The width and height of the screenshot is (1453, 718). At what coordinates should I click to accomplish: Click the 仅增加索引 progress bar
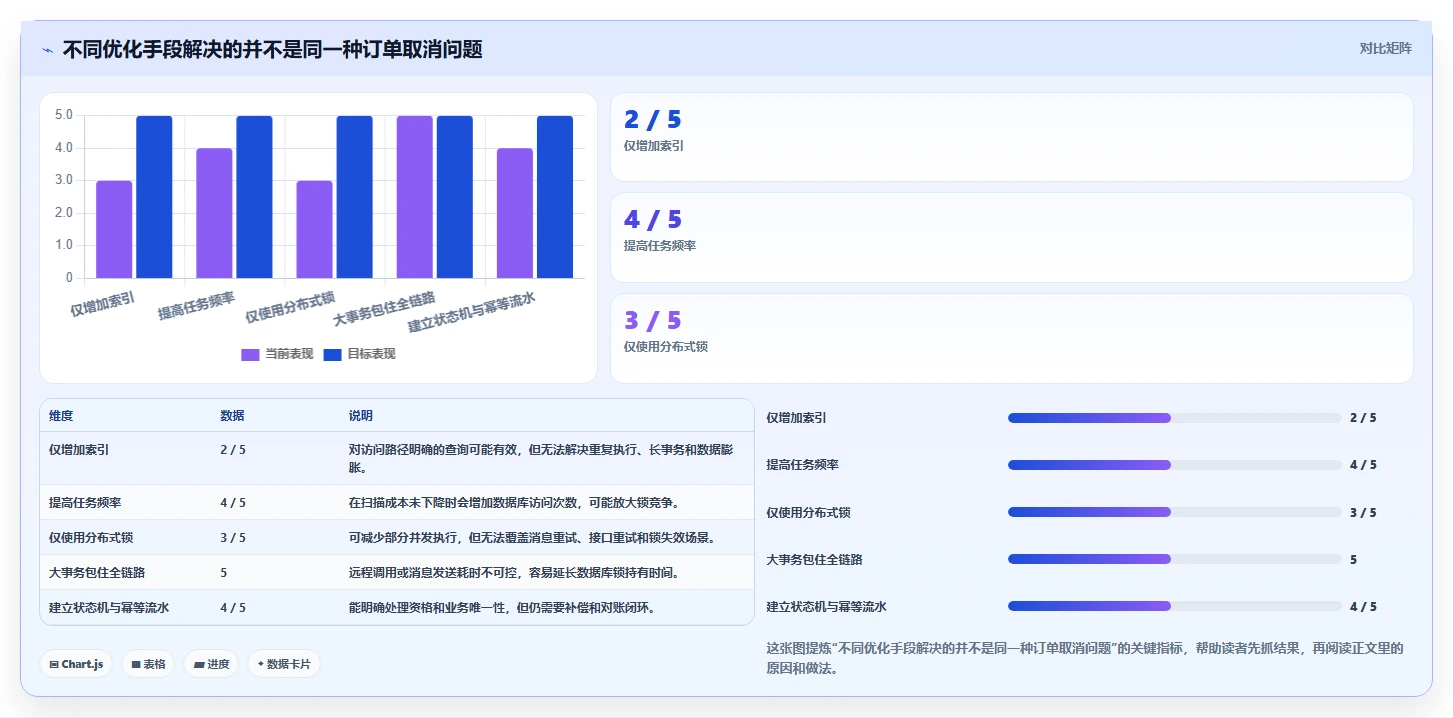(1174, 418)
